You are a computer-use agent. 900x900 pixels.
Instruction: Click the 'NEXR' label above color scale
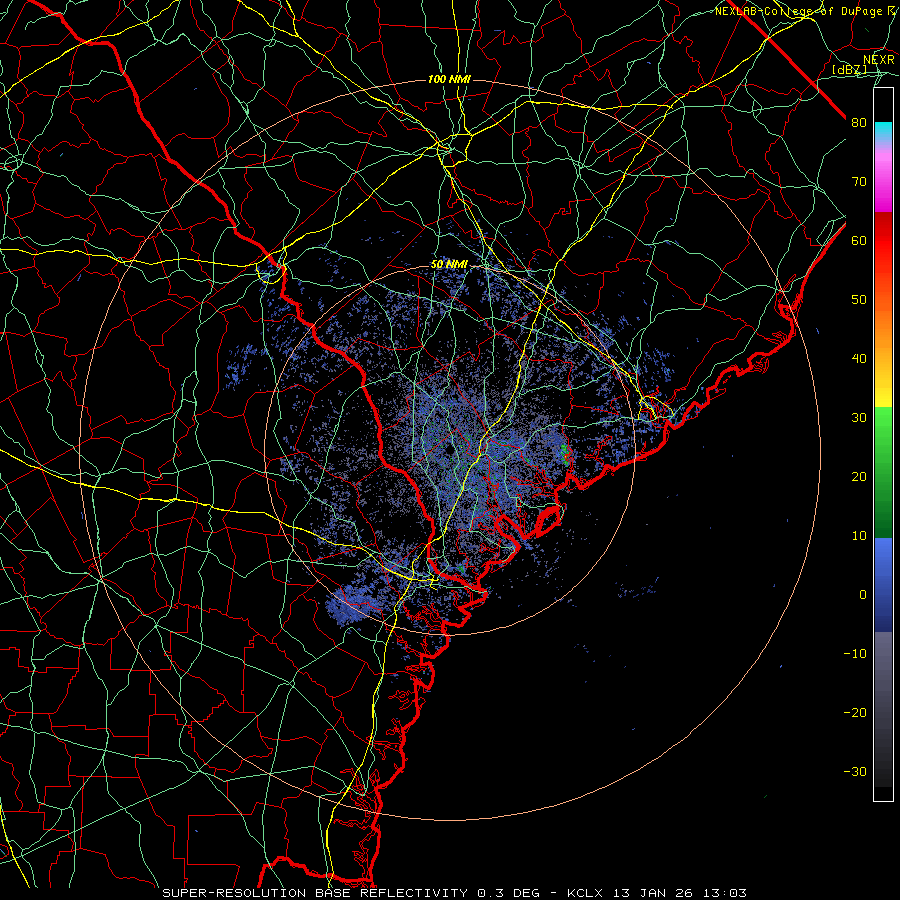879,60
